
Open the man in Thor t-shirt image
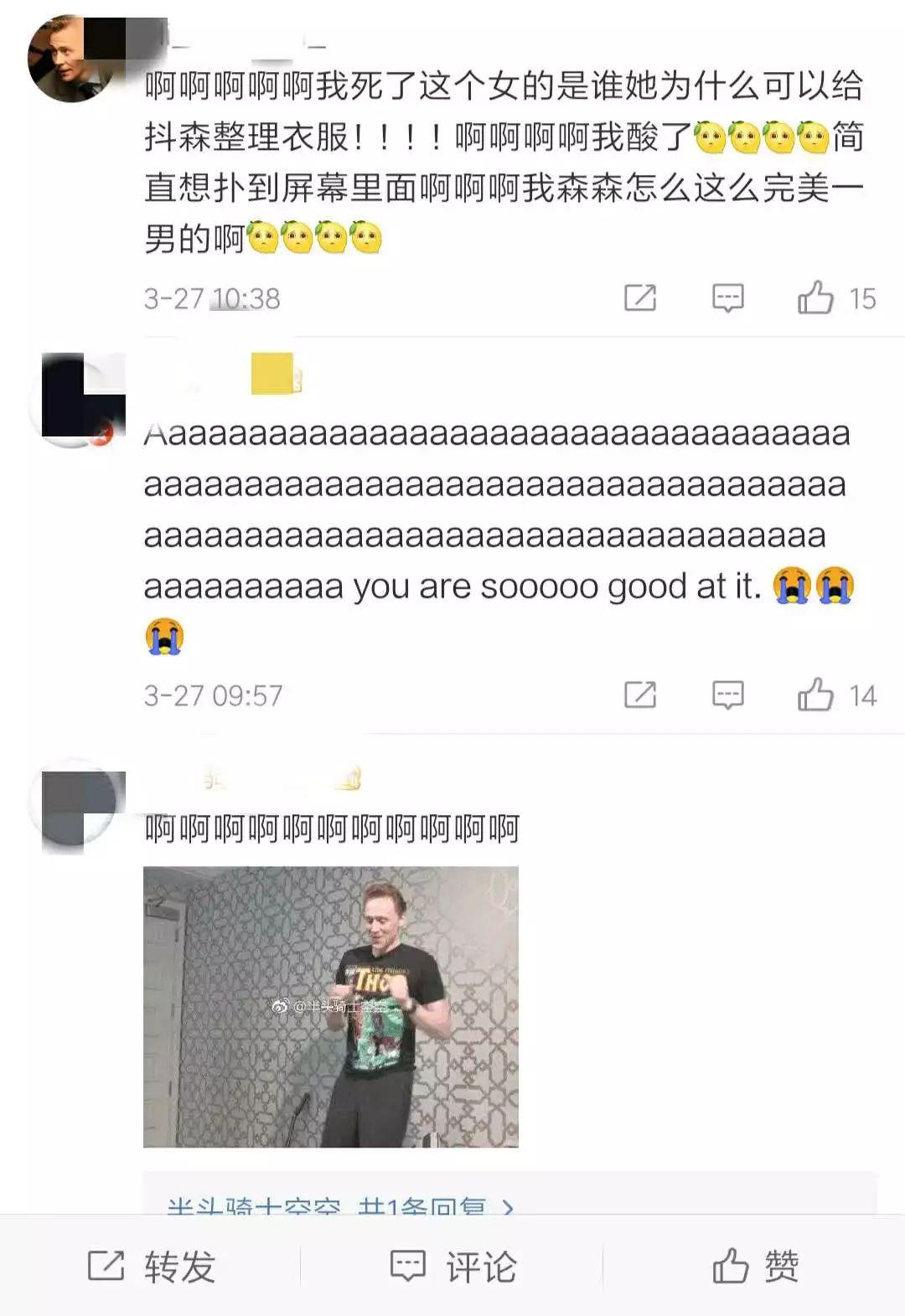pyautogui.click(x=331, y=1007)
